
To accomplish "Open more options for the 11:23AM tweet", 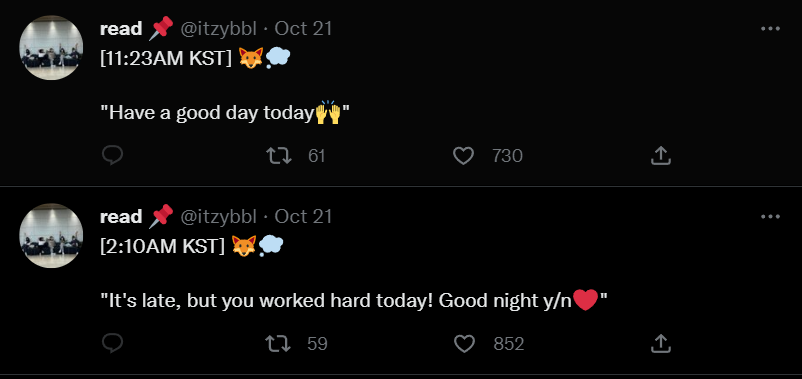I will pos(770,29).
